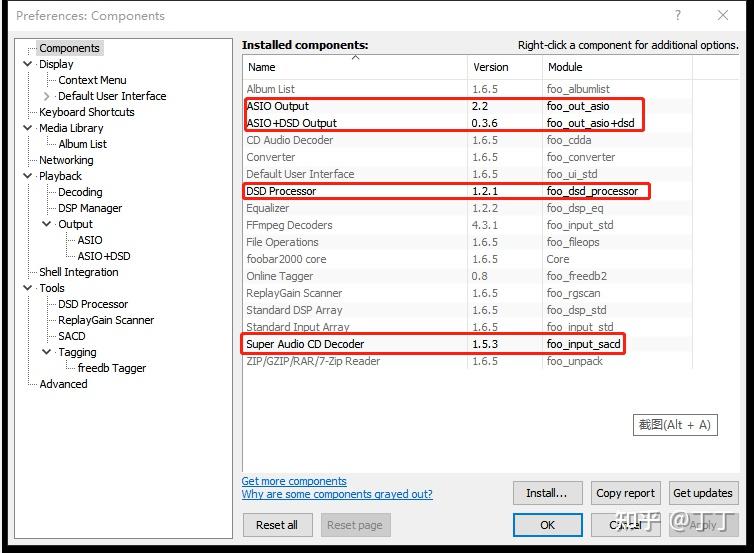Screen dimensions: 754x553
Task: Select Default User Interface component row
Action: point(467,174)
